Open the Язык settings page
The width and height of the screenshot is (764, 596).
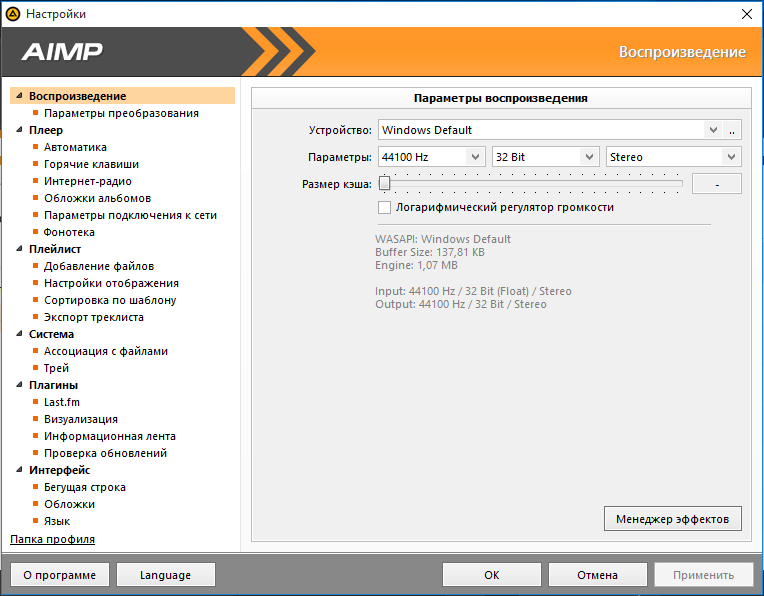coord(57,521)
